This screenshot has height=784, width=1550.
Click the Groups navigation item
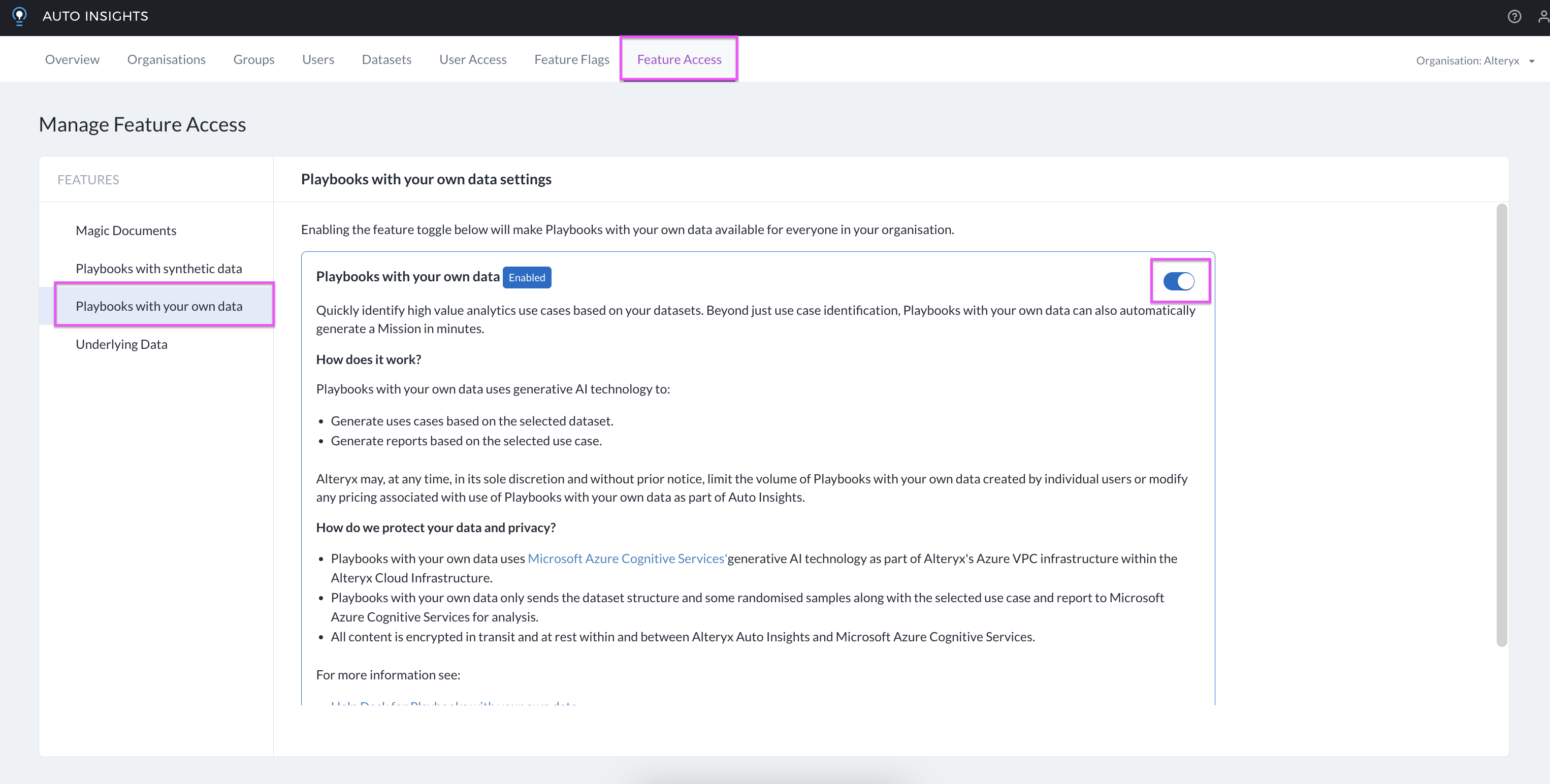[x=254, y=58]
